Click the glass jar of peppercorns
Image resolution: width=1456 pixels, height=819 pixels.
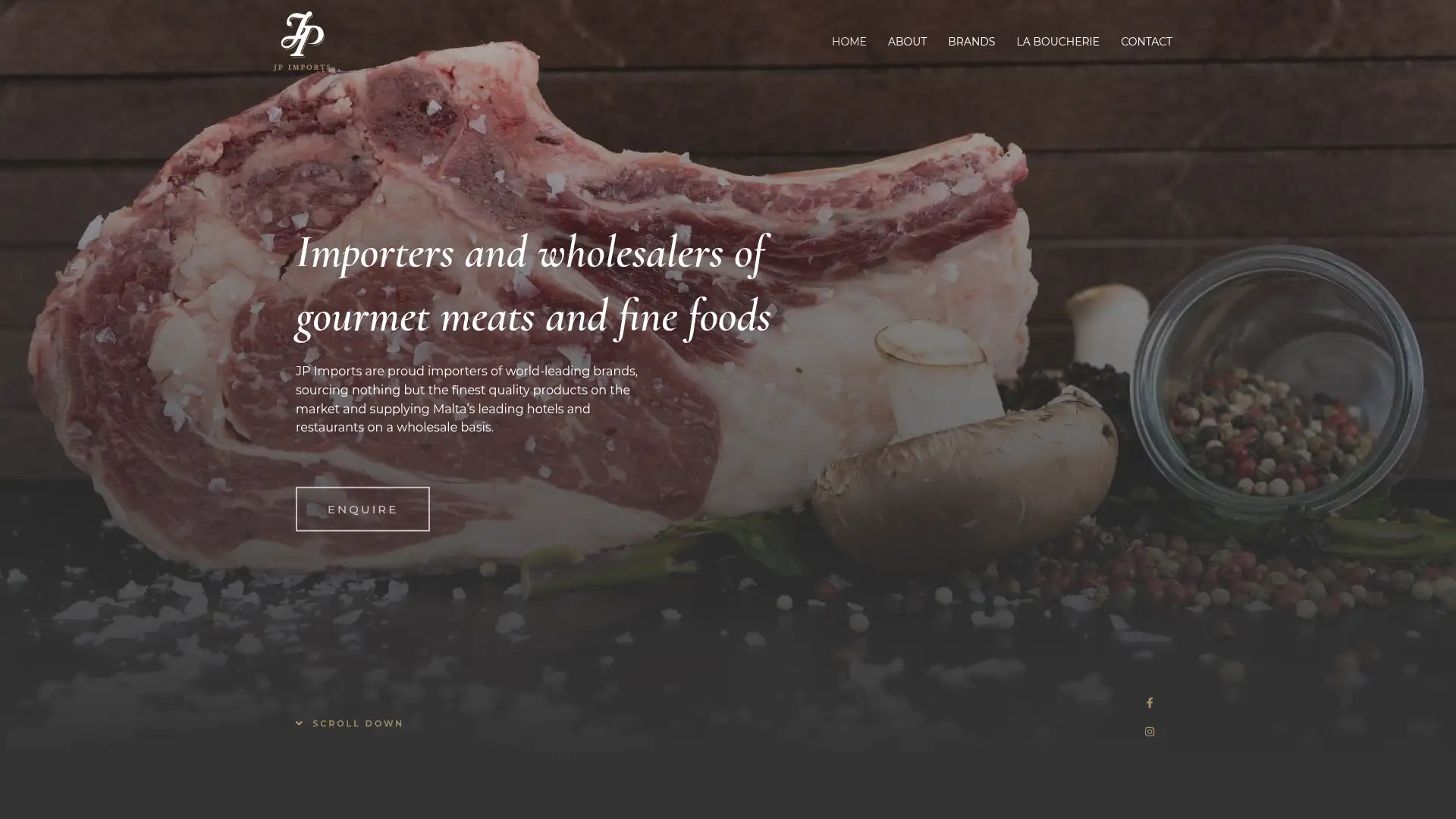tap(1276, 383)
